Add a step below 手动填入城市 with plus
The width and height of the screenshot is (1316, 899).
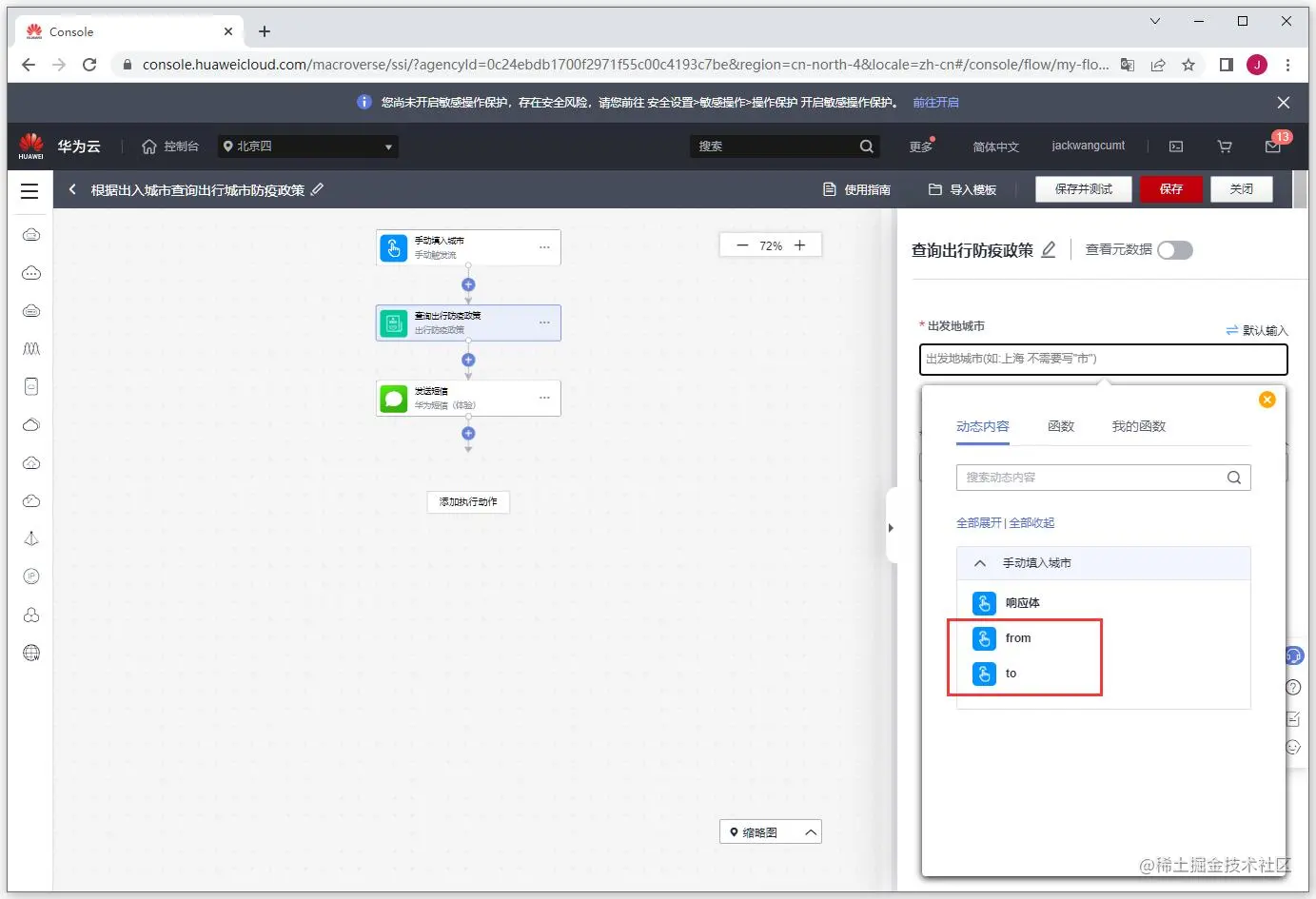pos(468,284)
